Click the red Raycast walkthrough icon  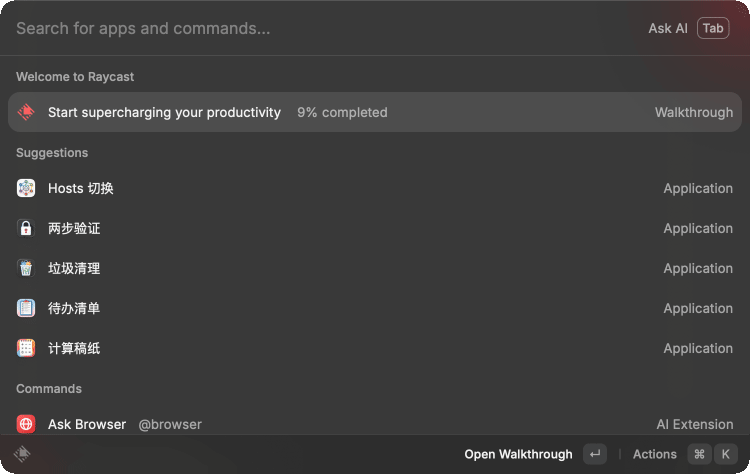pyautogui.click(x=26, y=112)
